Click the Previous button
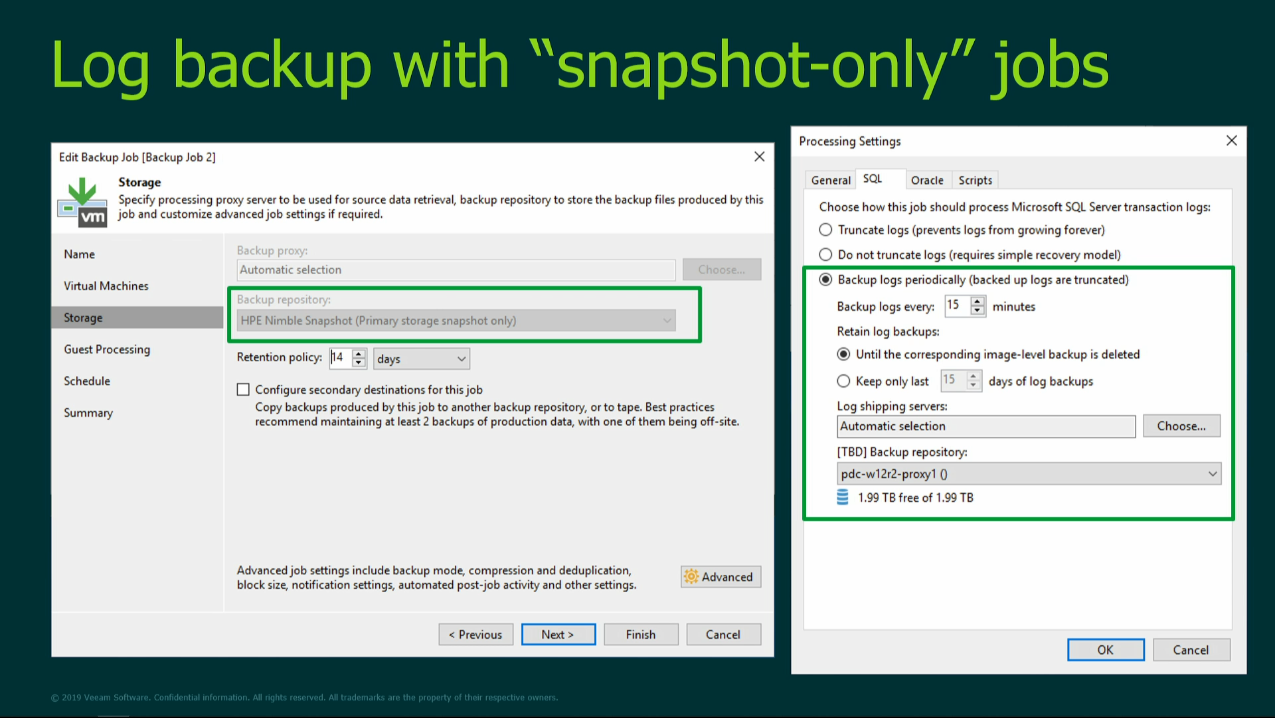Screen dimensions: 1275x718 [x=476, y=635]
